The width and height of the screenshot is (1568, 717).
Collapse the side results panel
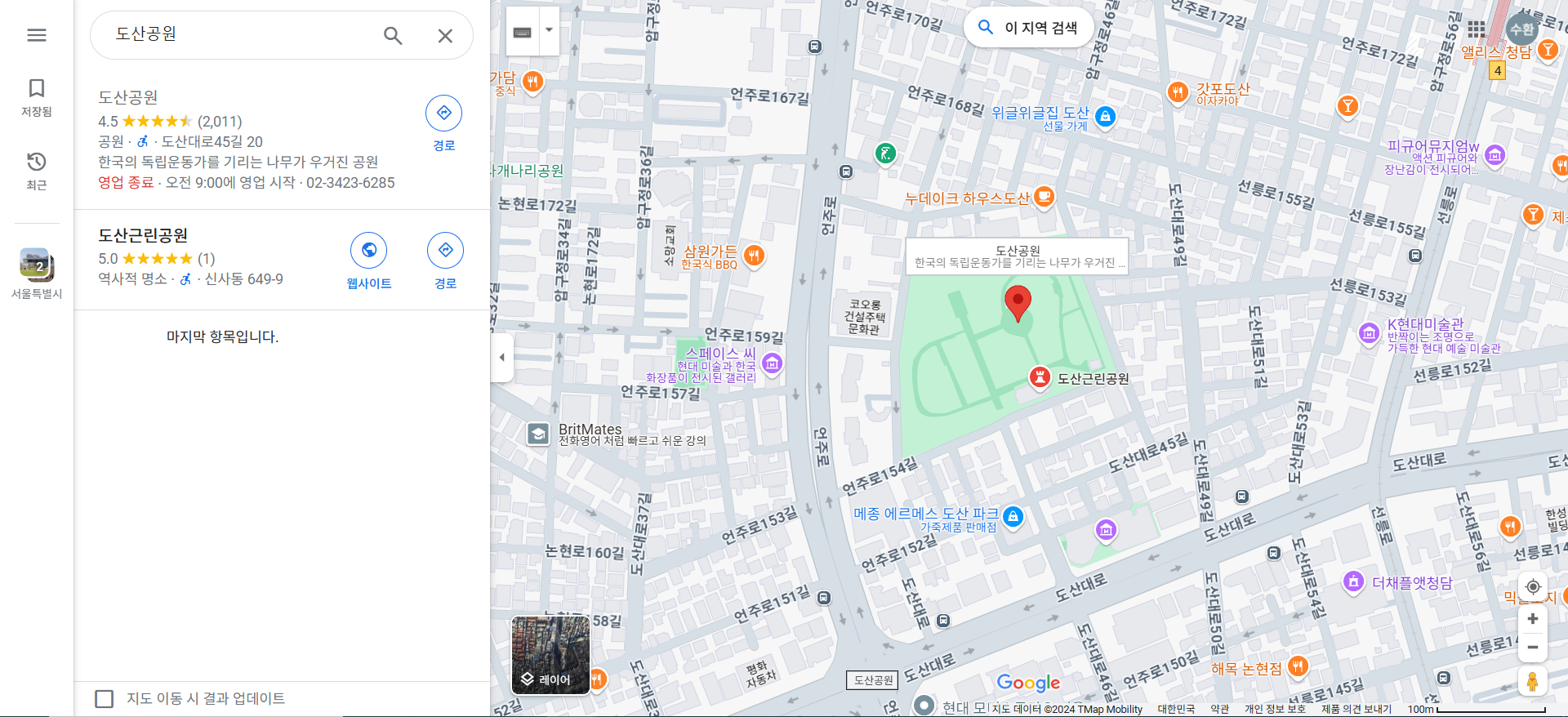[x=501, y=358]
